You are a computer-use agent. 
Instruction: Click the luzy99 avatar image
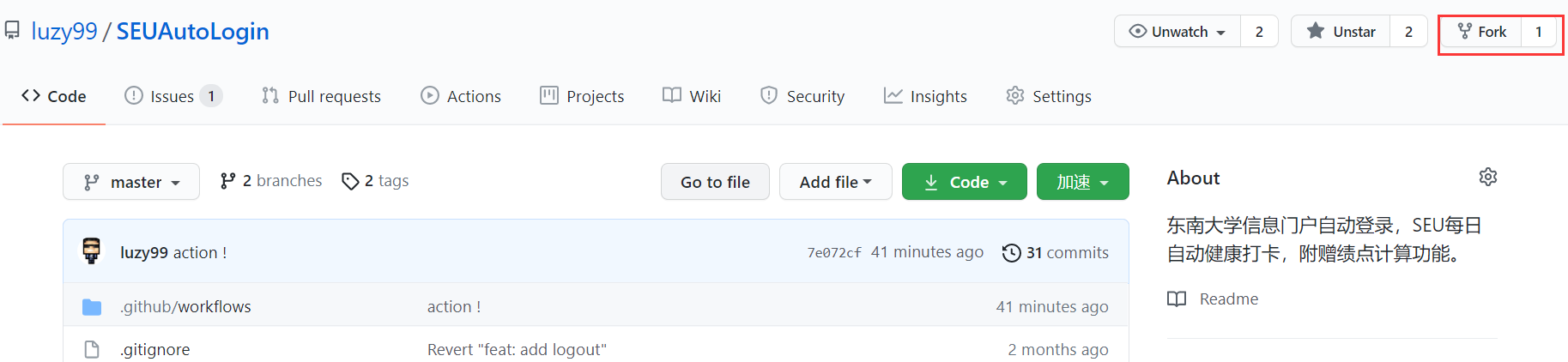pyautogui.click(x=92, y=251)
